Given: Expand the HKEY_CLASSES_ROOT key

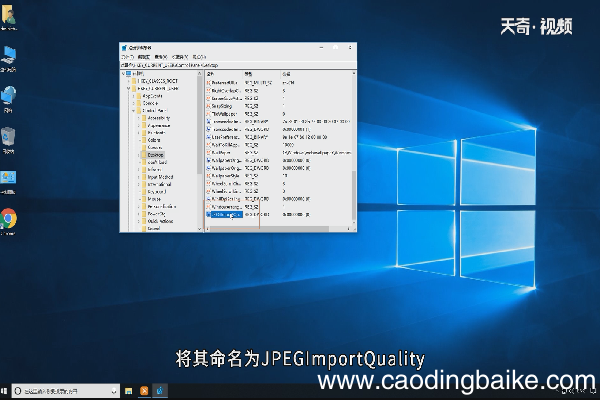Looking at the screenshot, I should click(x=129, y=81).
